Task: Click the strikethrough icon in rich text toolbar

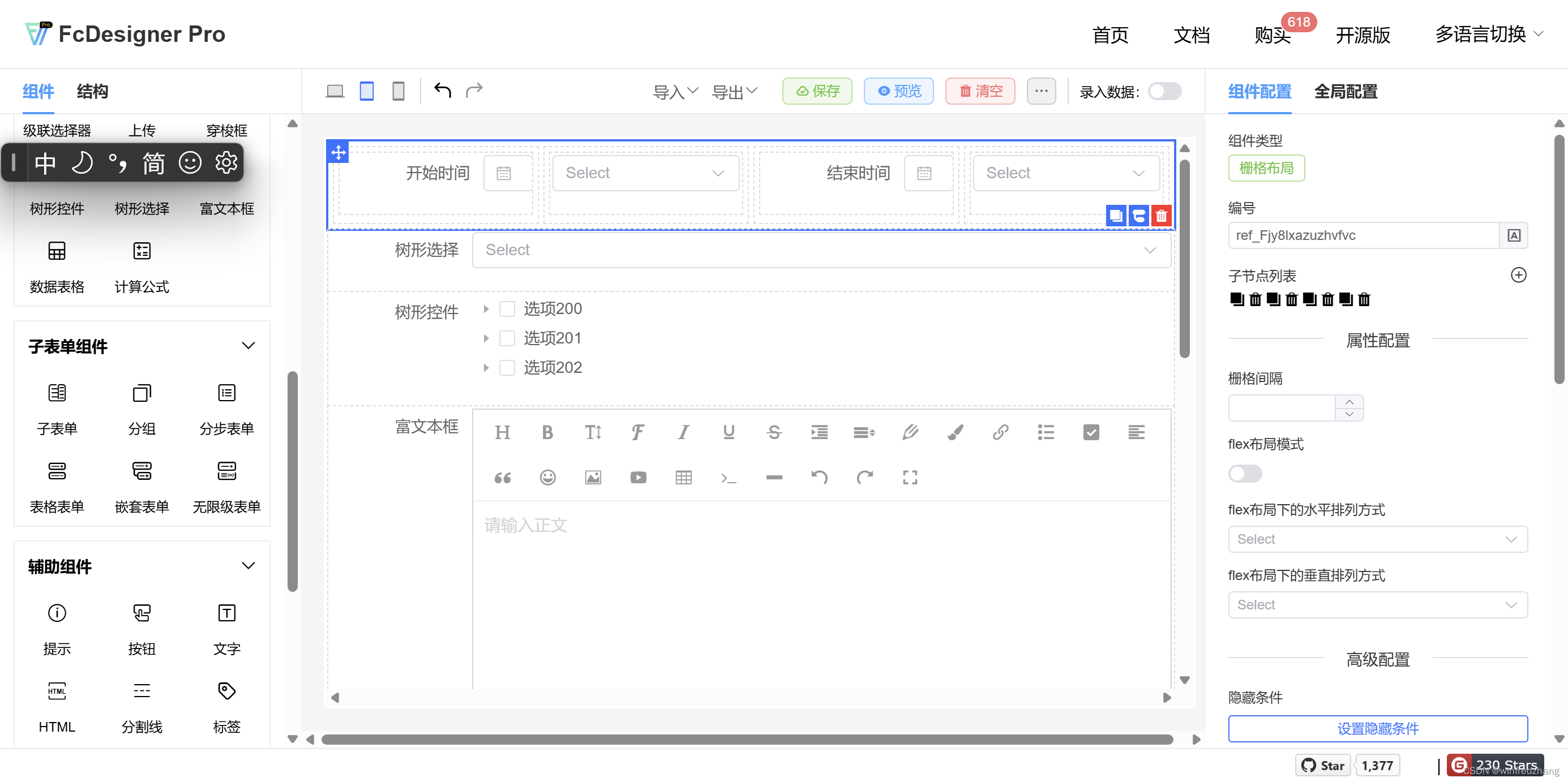Action: coord(775,432)
